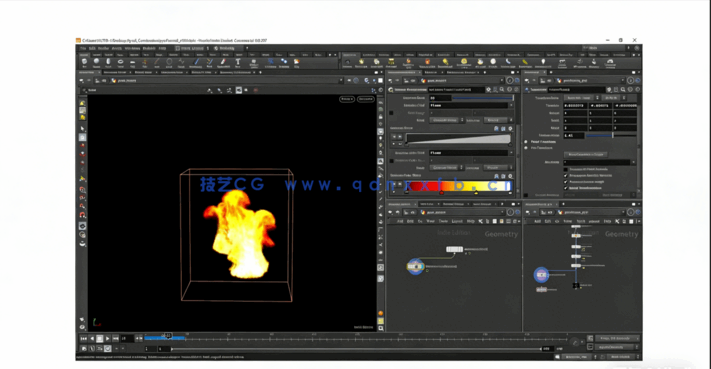Click the current frame input field in timeline

pos(127,339)
